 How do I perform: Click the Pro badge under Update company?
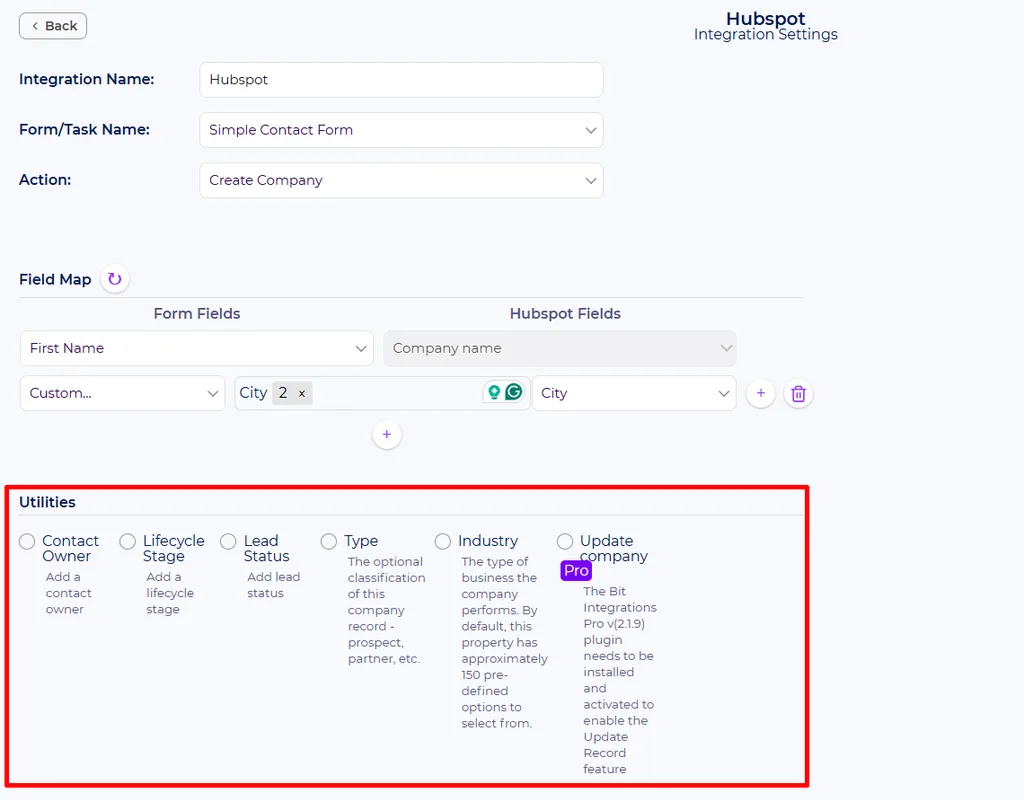[576, 571]
